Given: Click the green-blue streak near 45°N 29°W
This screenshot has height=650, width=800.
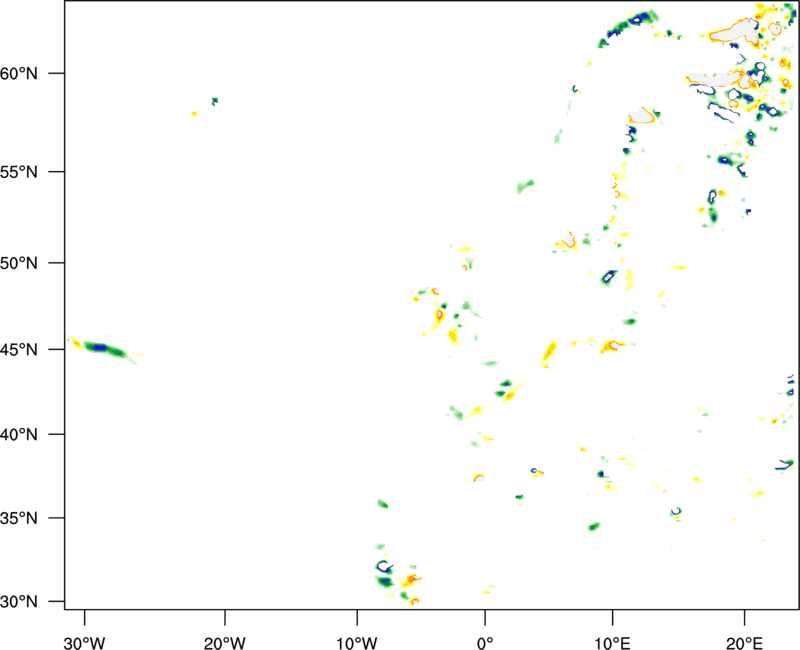Looking at the screenshot, I should coord(105,349).
